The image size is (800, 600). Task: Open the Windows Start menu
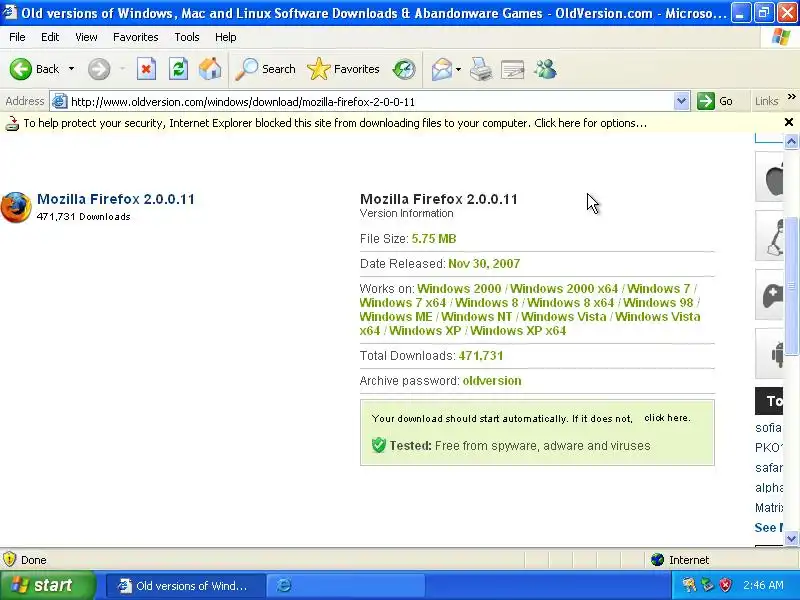(x=47, y=585)
